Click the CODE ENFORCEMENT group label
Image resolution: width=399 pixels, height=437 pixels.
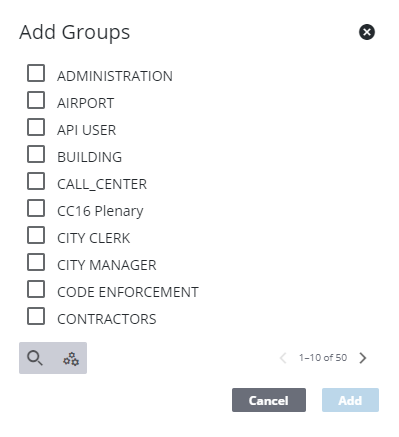(128, 292)
